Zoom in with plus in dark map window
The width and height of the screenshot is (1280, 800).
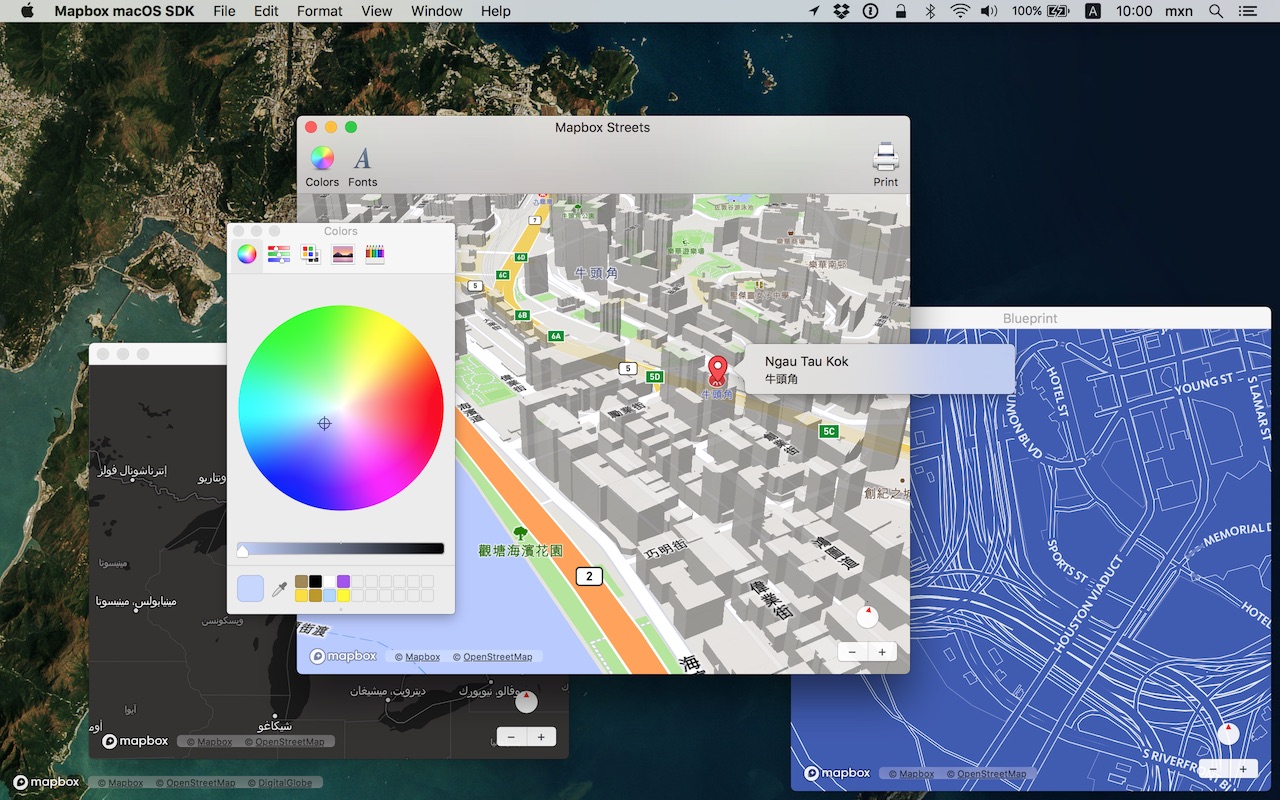[541, 737]
